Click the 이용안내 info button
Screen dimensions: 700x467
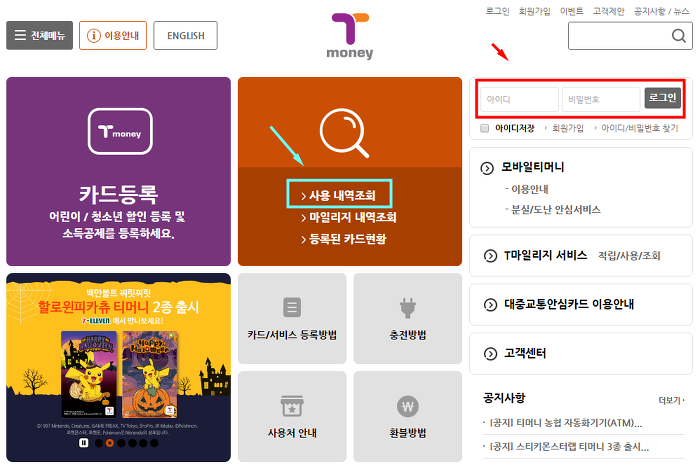[x=113, y=35]
